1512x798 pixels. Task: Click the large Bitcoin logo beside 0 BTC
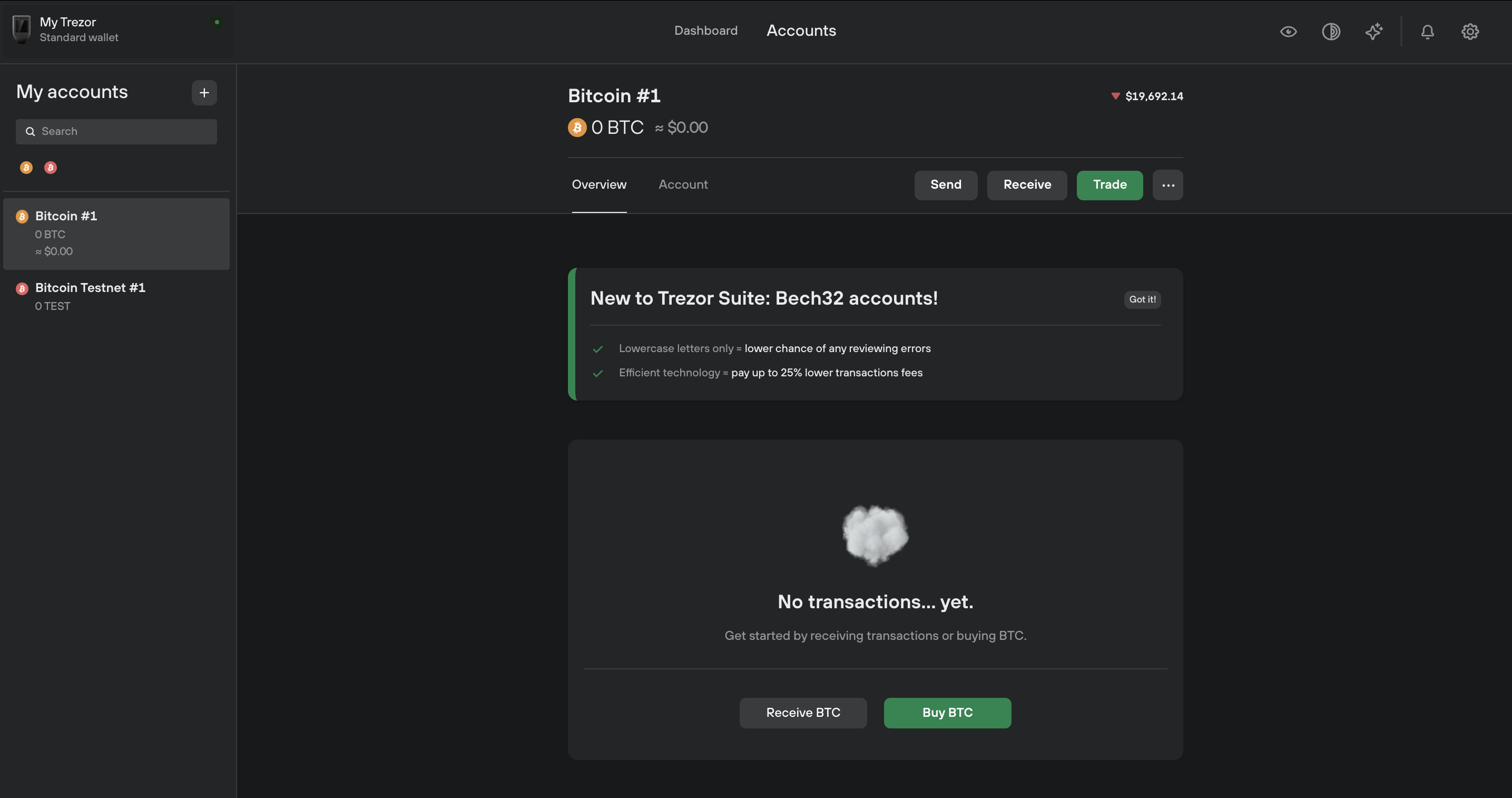click(577, 128)
